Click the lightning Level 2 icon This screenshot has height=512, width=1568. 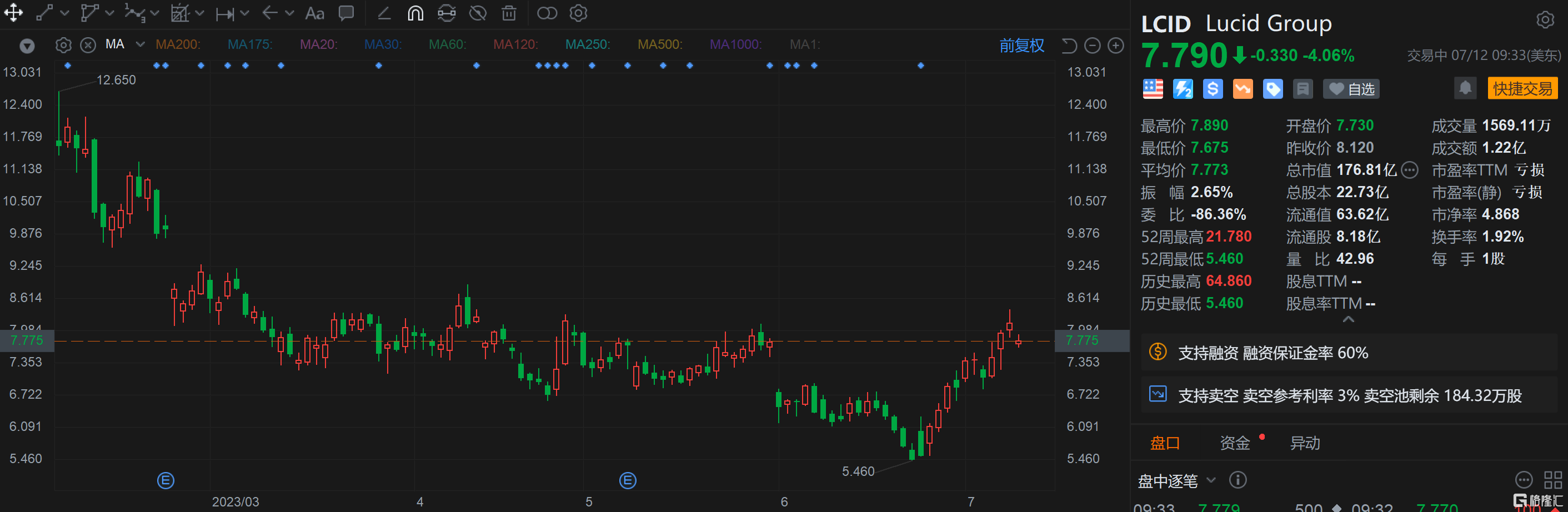(1183, 89)
